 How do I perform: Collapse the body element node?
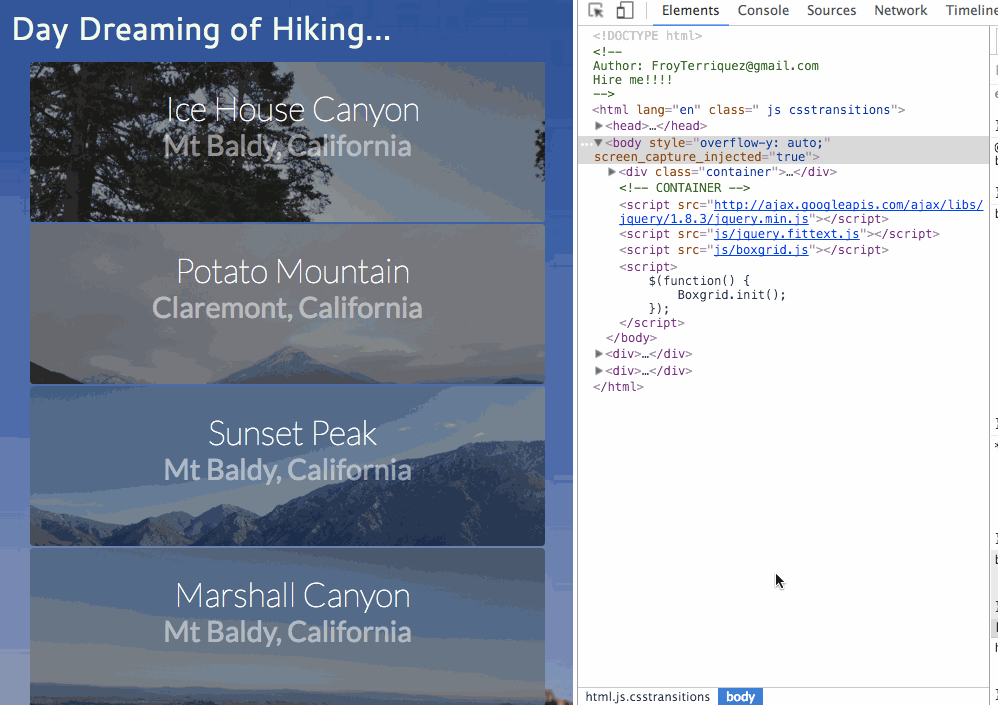(598, 143)
